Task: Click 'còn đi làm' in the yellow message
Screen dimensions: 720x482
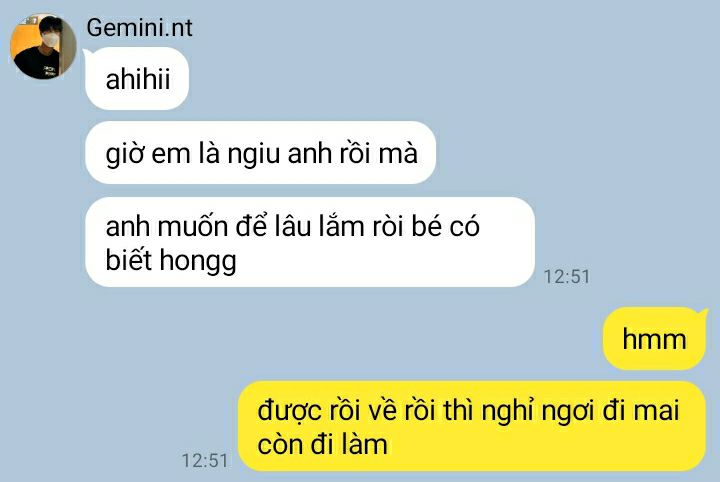Action: point(322,445)
